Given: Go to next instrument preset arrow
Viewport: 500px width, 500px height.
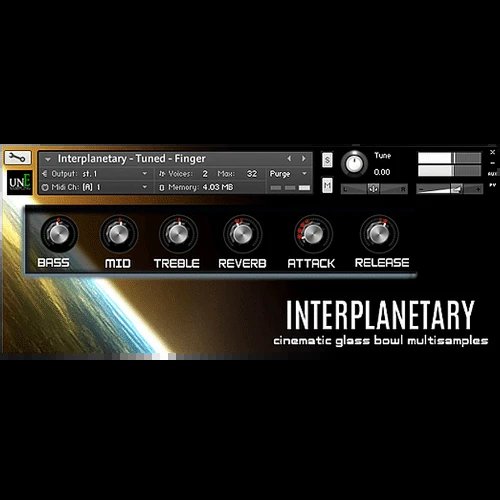Looking at the screenshot, I should [303, 159].
